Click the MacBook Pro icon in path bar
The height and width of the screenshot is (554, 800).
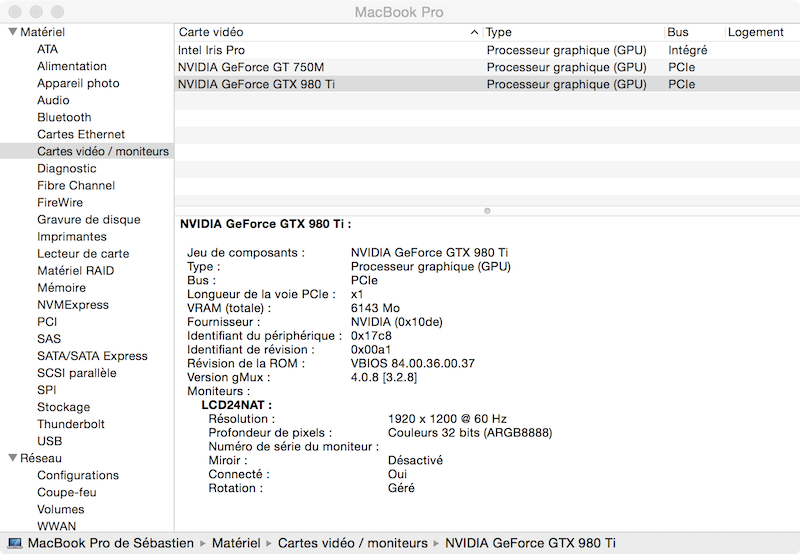pos(14,543)
